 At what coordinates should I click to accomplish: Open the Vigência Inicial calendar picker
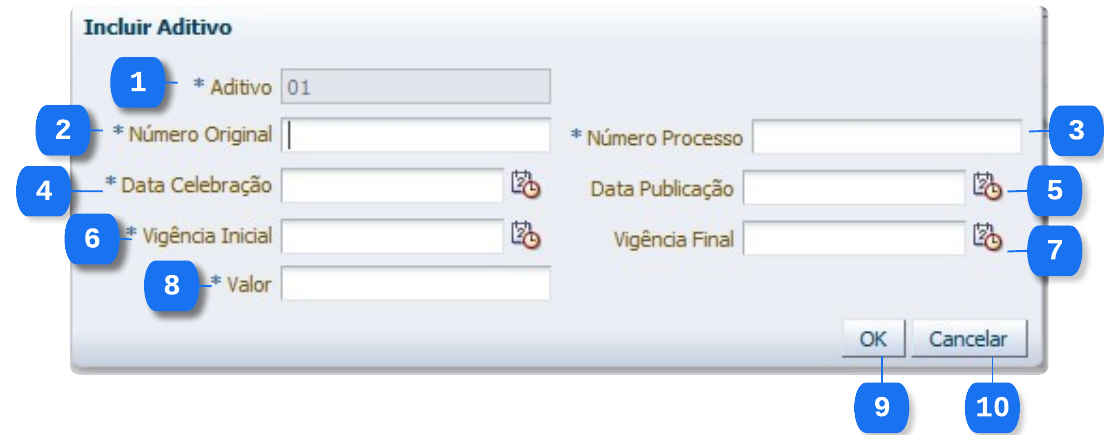coord(525,235)
